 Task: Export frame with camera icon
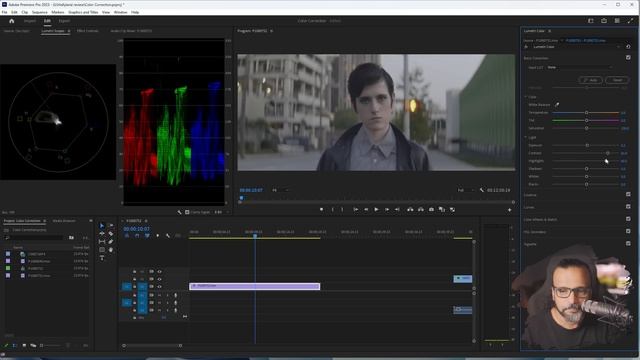point(431,209)
